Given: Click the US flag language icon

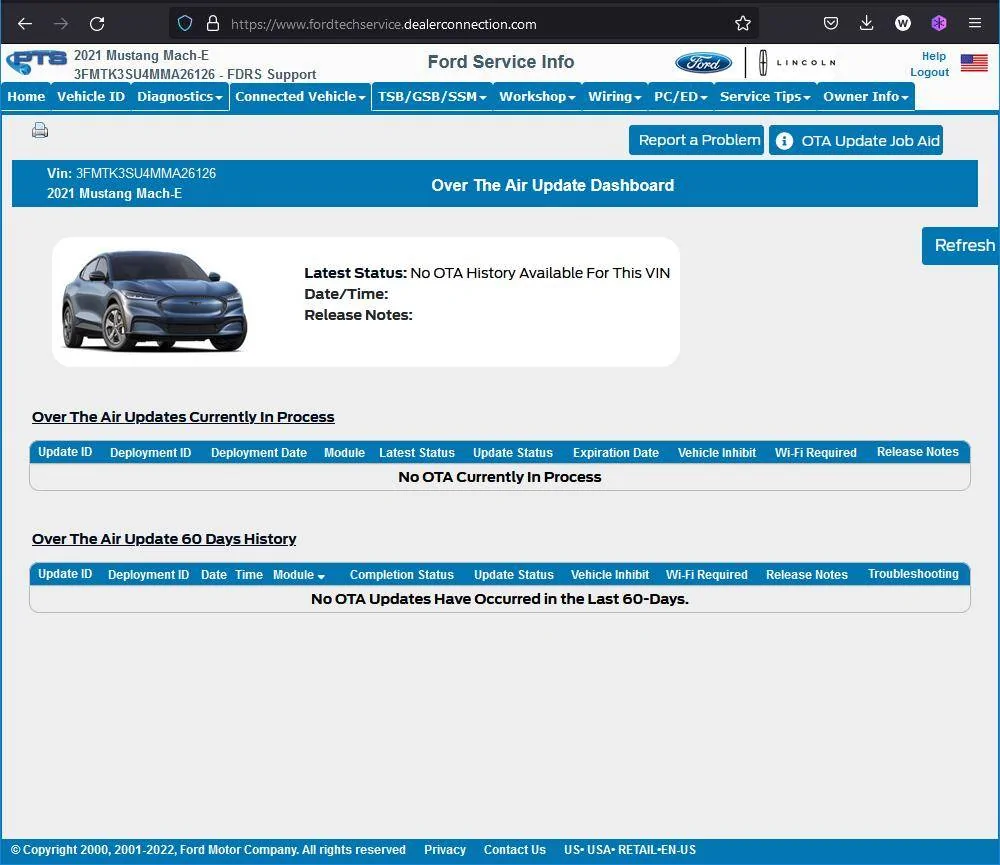Looking at the screenshot, I should click(974, 63).
